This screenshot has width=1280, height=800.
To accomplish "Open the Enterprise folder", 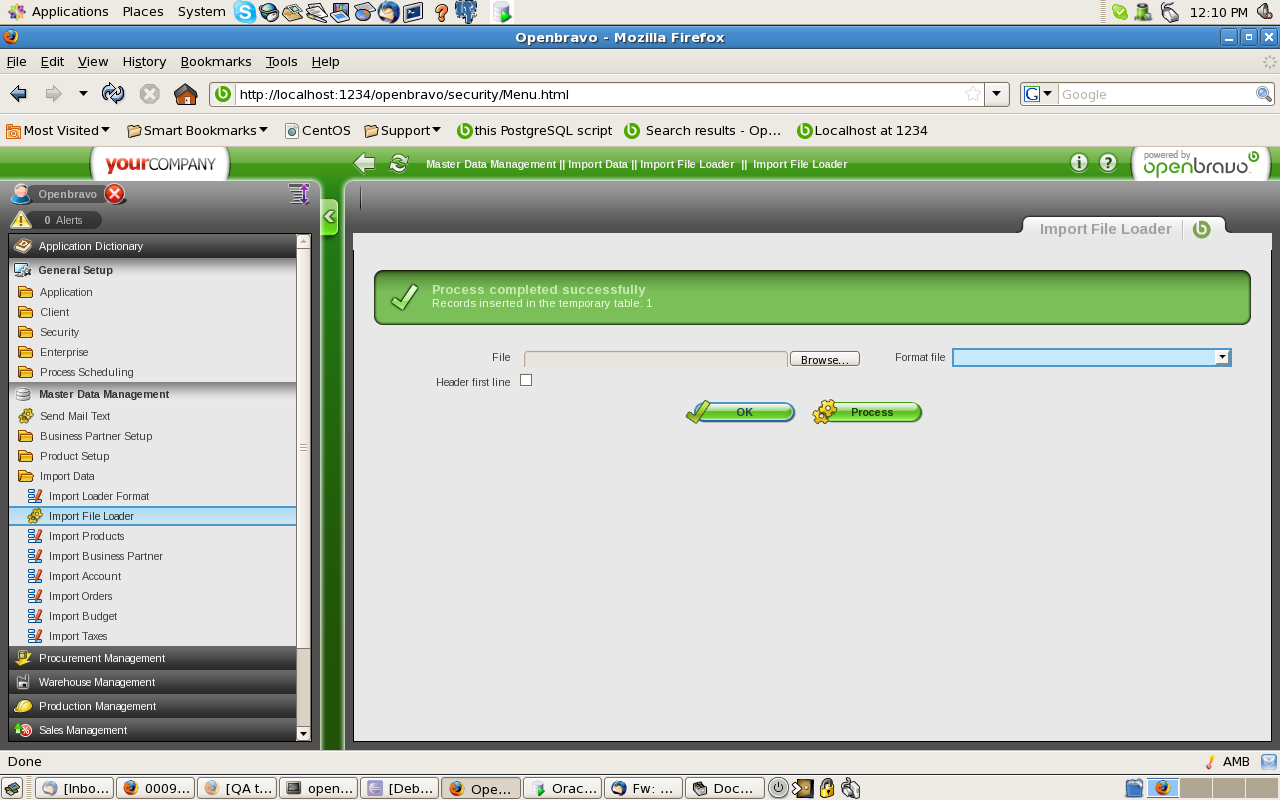I will pyautogui.click(x=64, y=352).
